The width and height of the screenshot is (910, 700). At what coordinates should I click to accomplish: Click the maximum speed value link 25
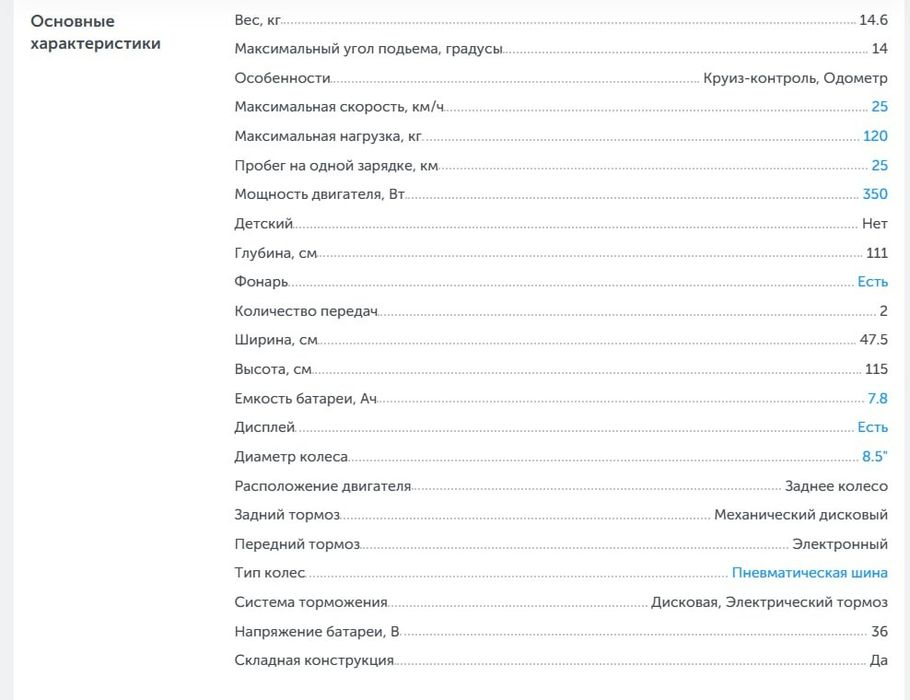(x=879, y=107)
